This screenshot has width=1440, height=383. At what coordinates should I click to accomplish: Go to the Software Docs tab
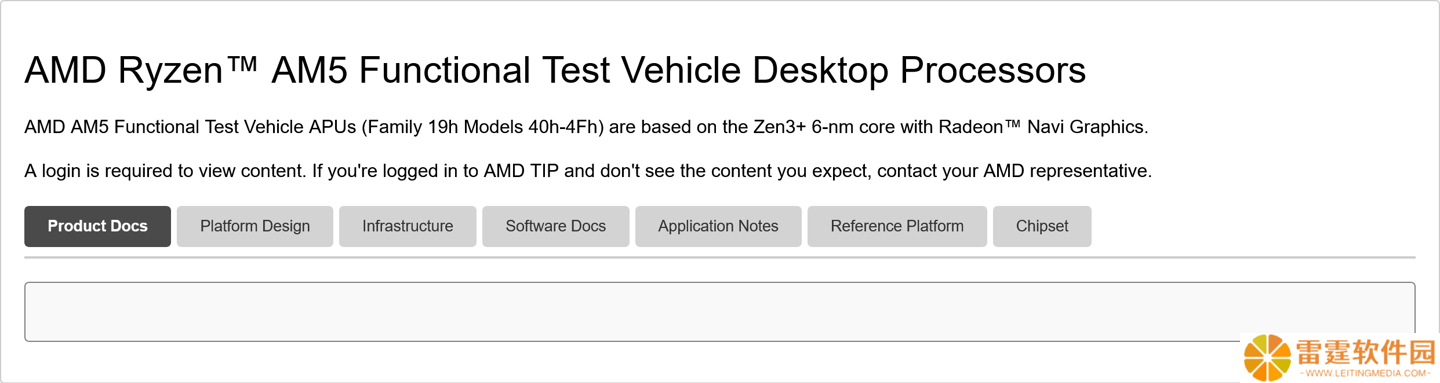point(556,226)
